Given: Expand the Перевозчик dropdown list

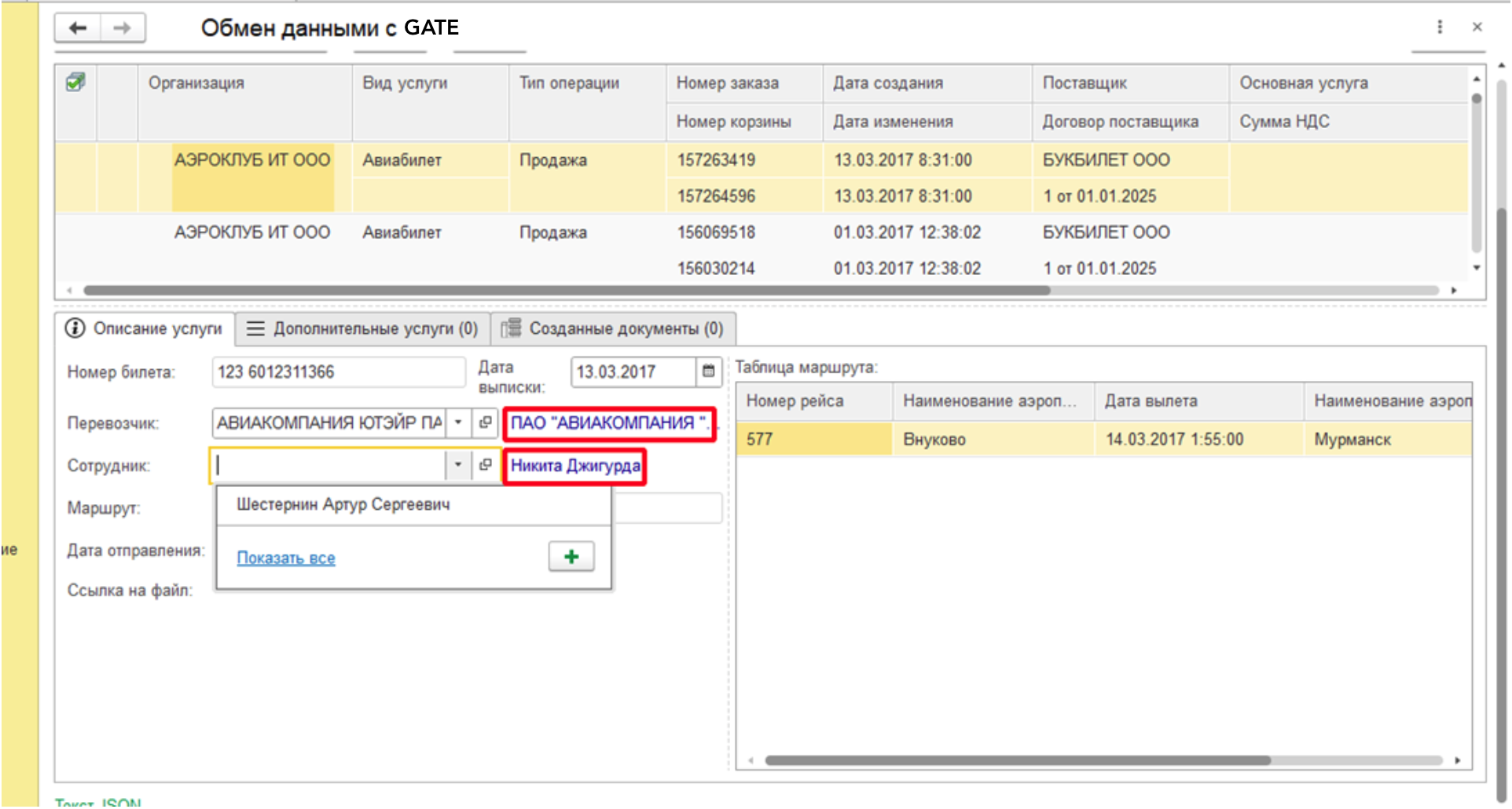Looking at the screenshot, I should click(458, 423).
